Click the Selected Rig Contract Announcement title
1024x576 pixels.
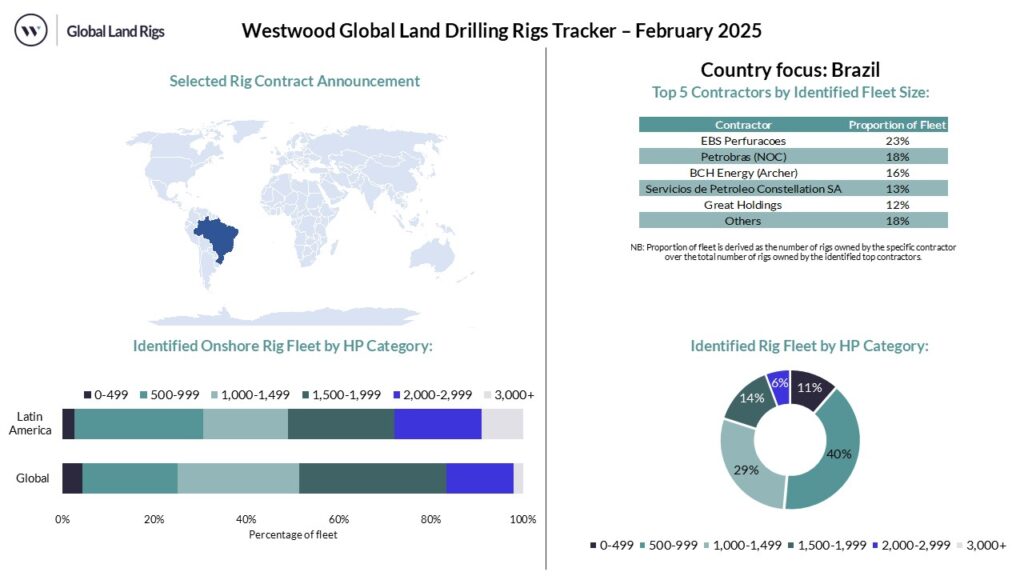pyautogui.click(x=292, y=81)
